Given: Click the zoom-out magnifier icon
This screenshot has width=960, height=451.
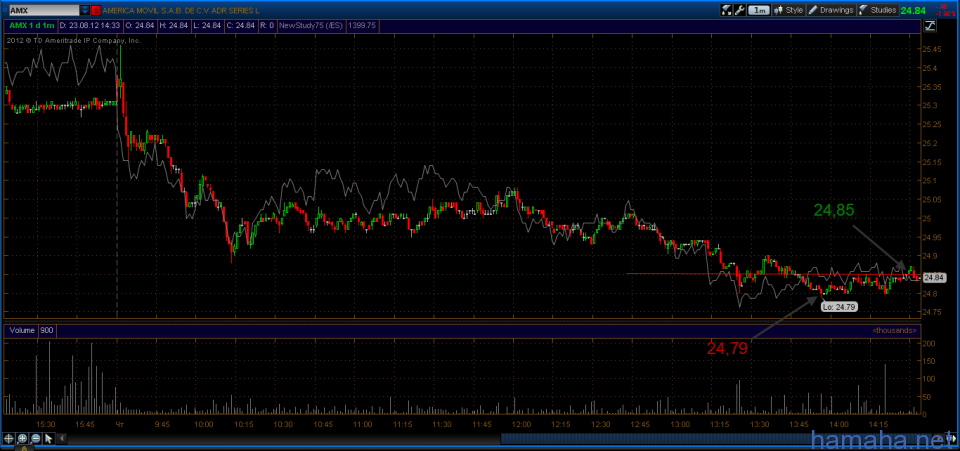Looking at the screenshot, I should click(x=36, y=438).
